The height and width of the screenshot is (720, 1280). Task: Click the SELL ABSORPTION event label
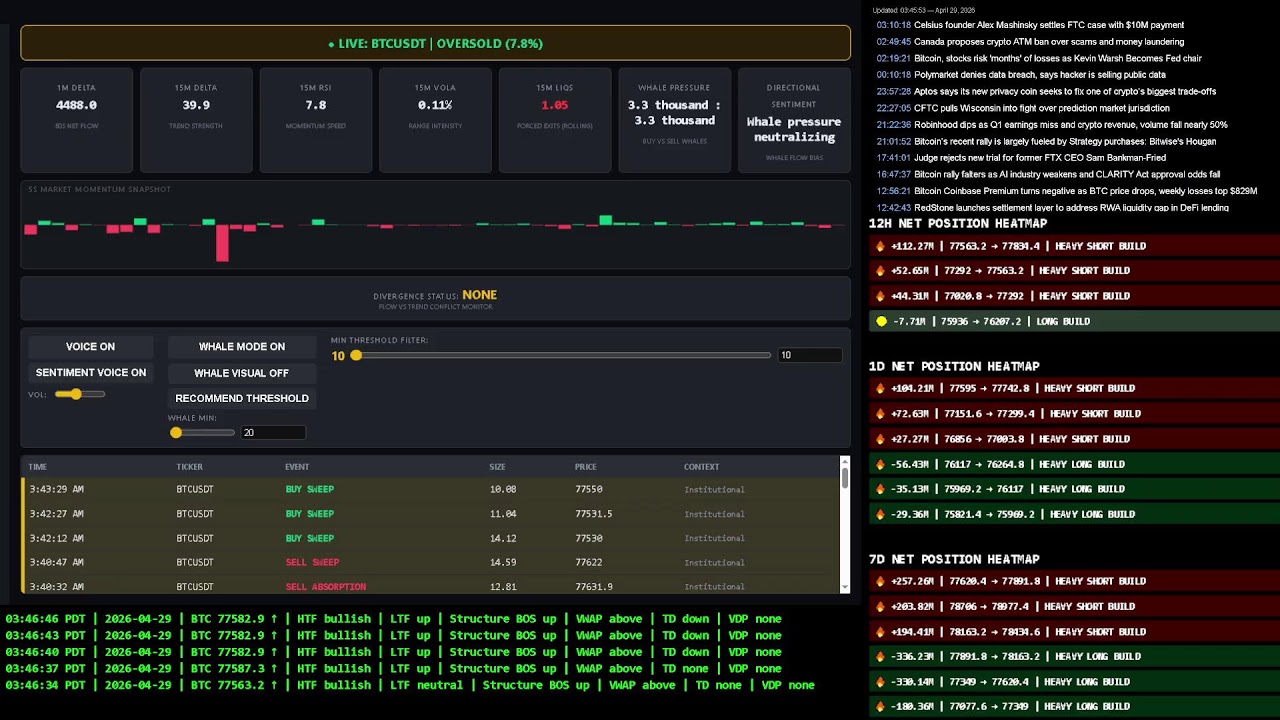[x=326, y=587]
